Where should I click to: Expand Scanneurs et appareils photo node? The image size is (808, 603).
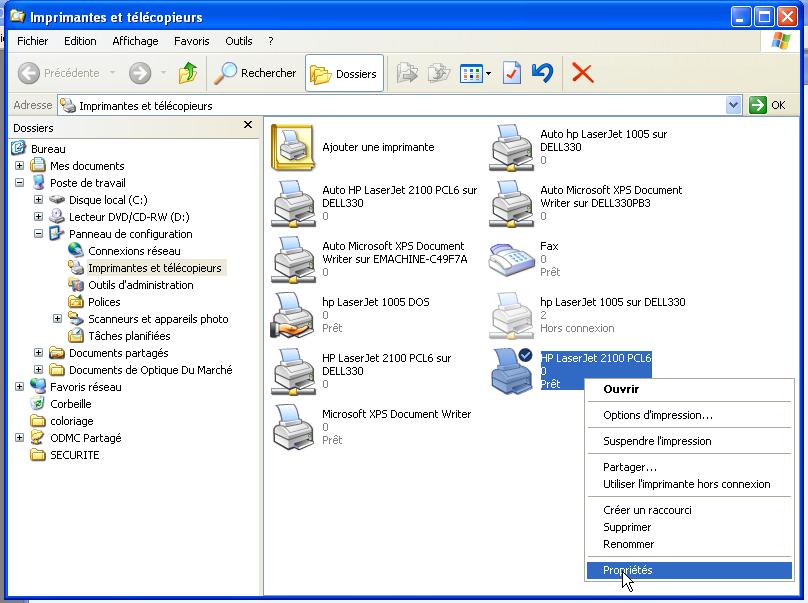(57, 319)
